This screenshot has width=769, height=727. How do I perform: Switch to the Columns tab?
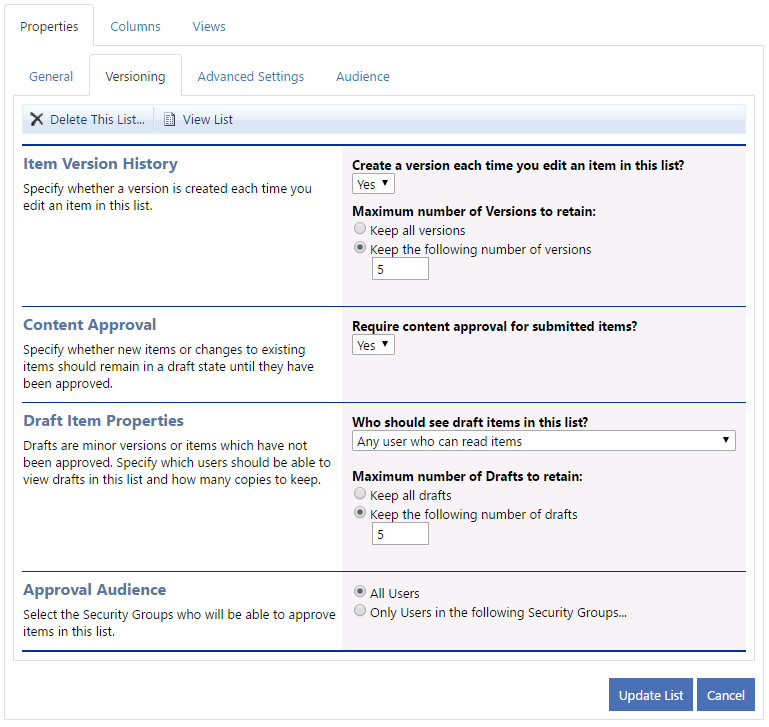(x=135, y=26)
